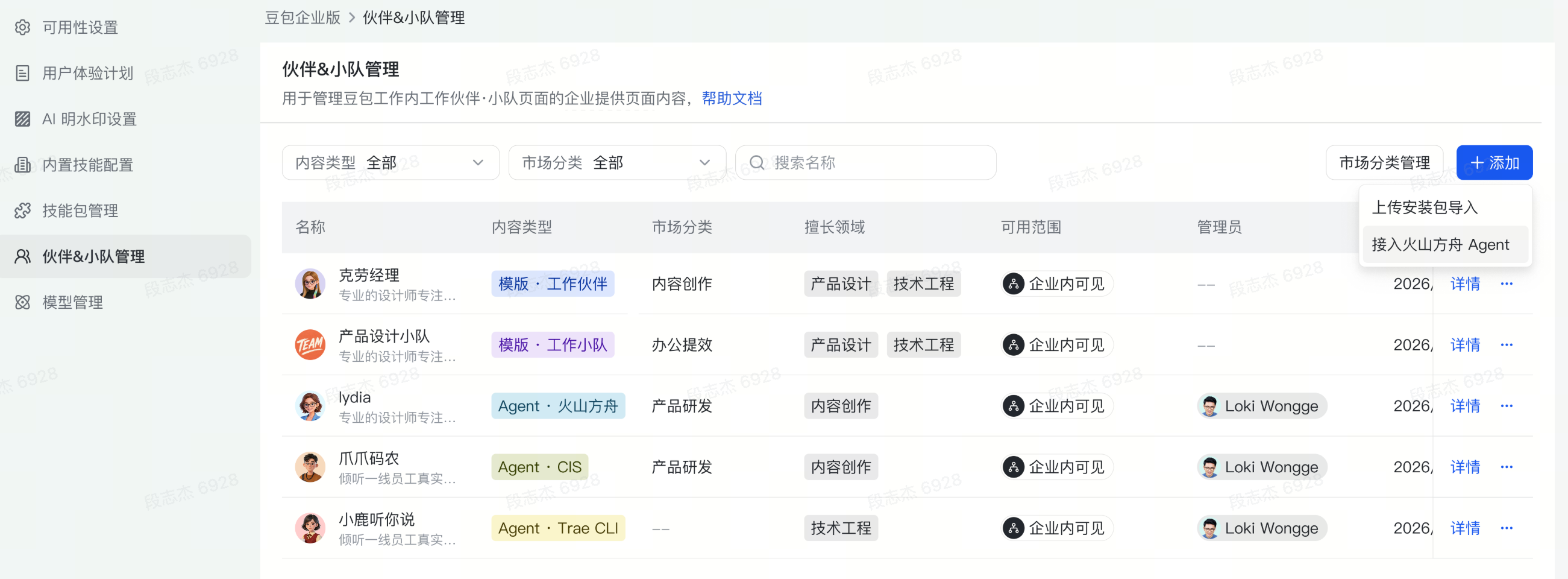Viewport: 1568px width, 579px height.
Task: Open more actions for 产品设计小队 row
Action: (x=1507, y=345)
